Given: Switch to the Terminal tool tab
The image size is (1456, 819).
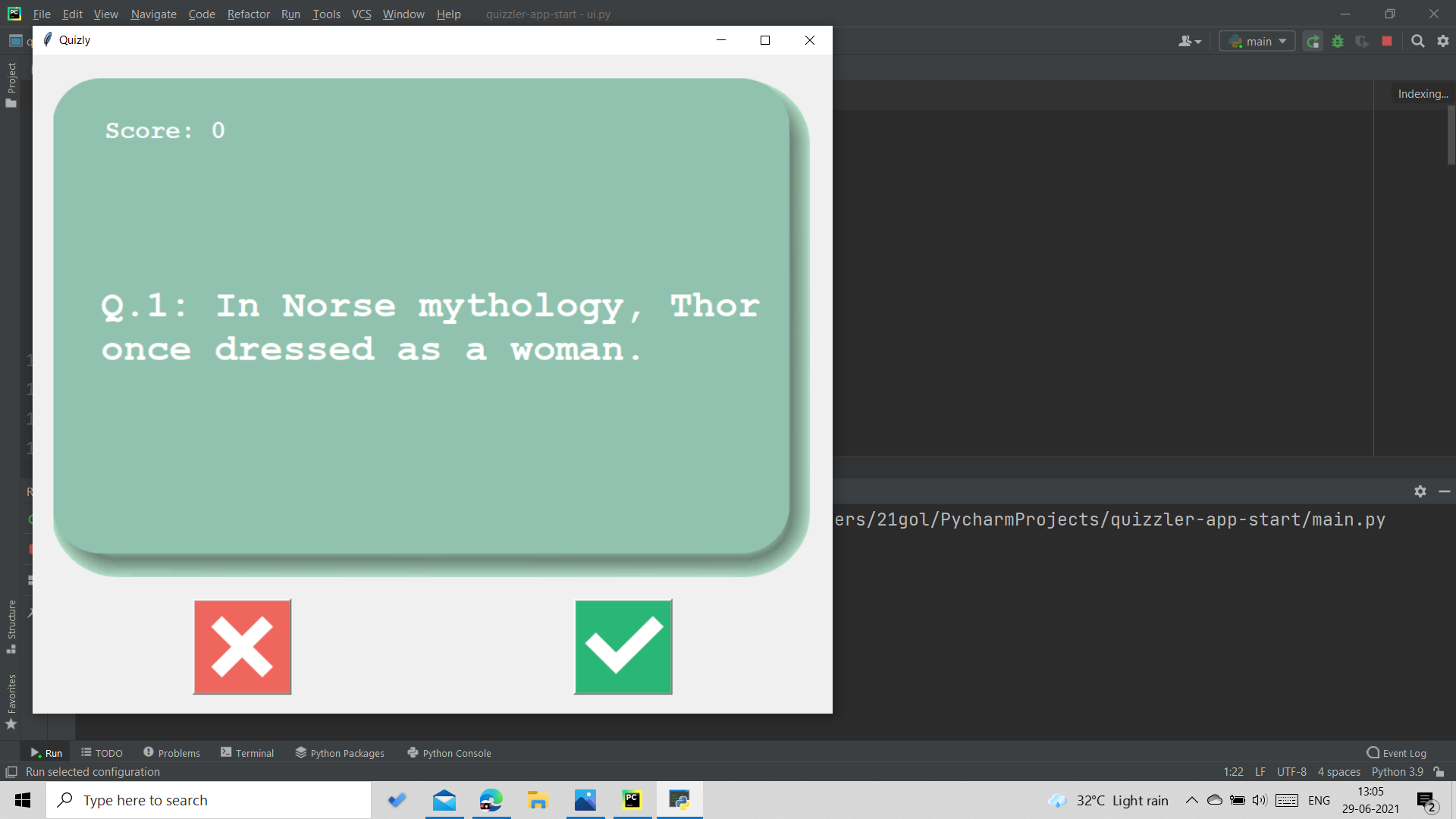Looking at the screenshot, I should click(x=247, y=753).
